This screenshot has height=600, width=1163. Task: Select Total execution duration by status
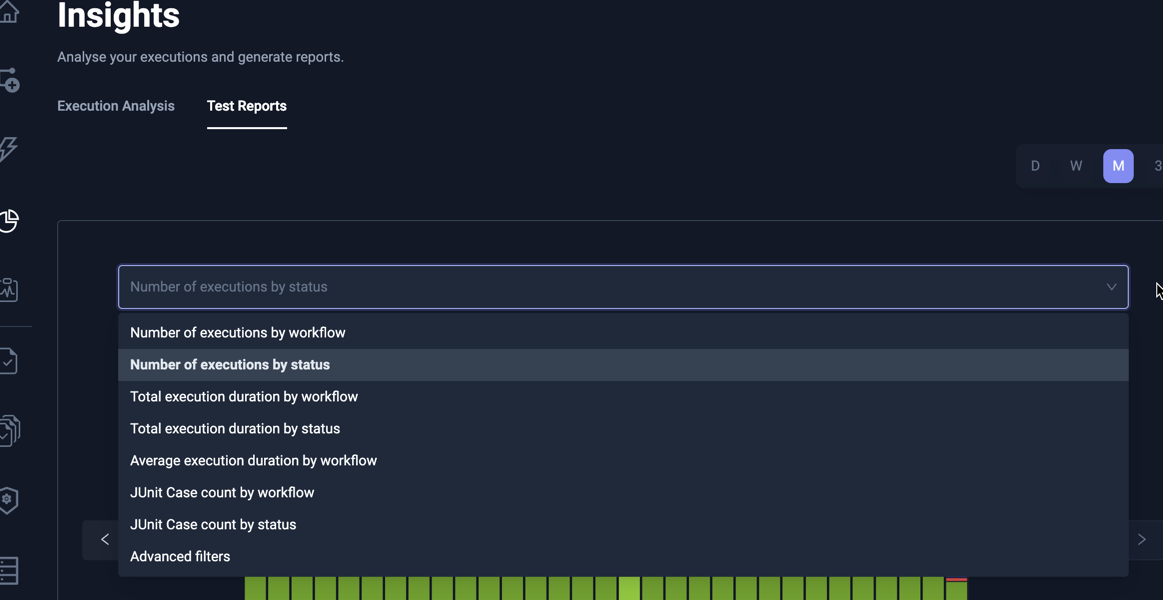(x=623, y=429)
